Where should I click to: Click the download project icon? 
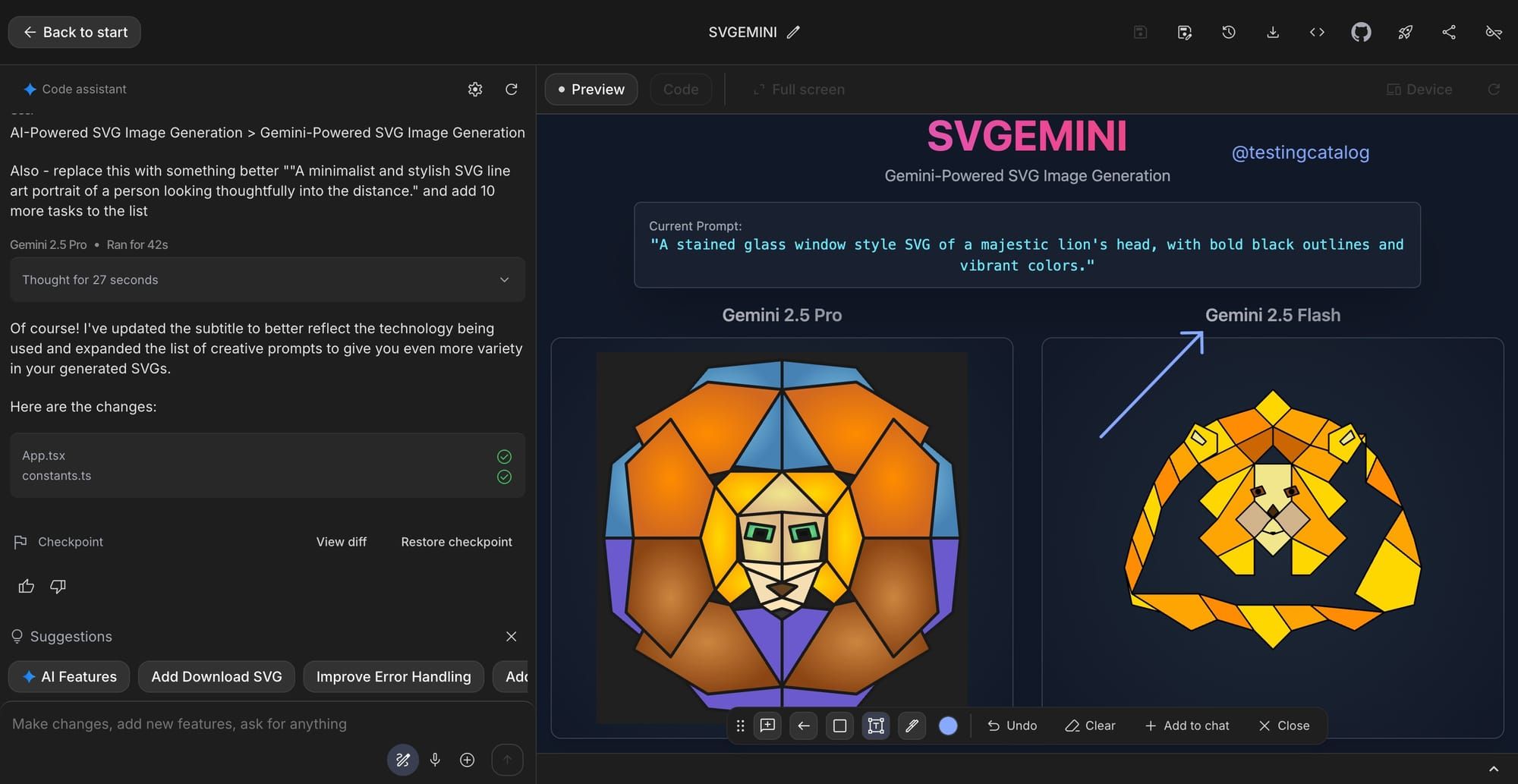point(1273,32)
